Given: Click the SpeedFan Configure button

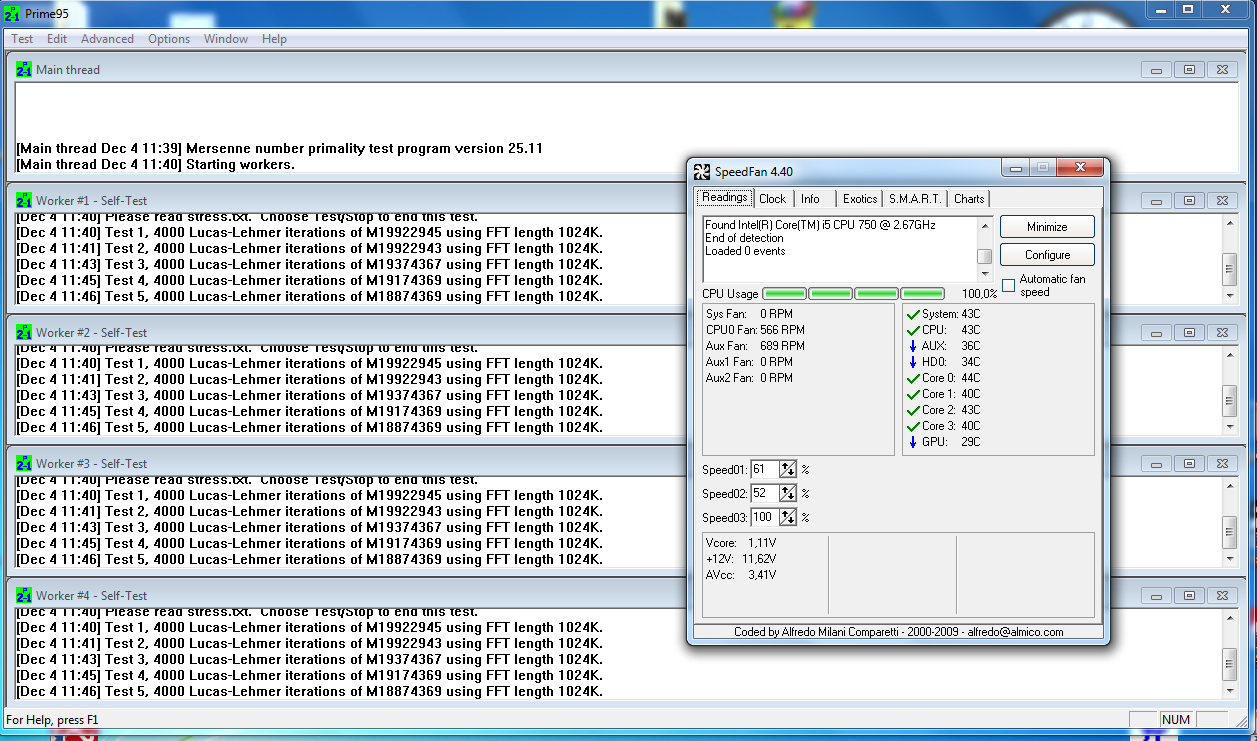Looking at the screenshot, I should [1047, 255].
